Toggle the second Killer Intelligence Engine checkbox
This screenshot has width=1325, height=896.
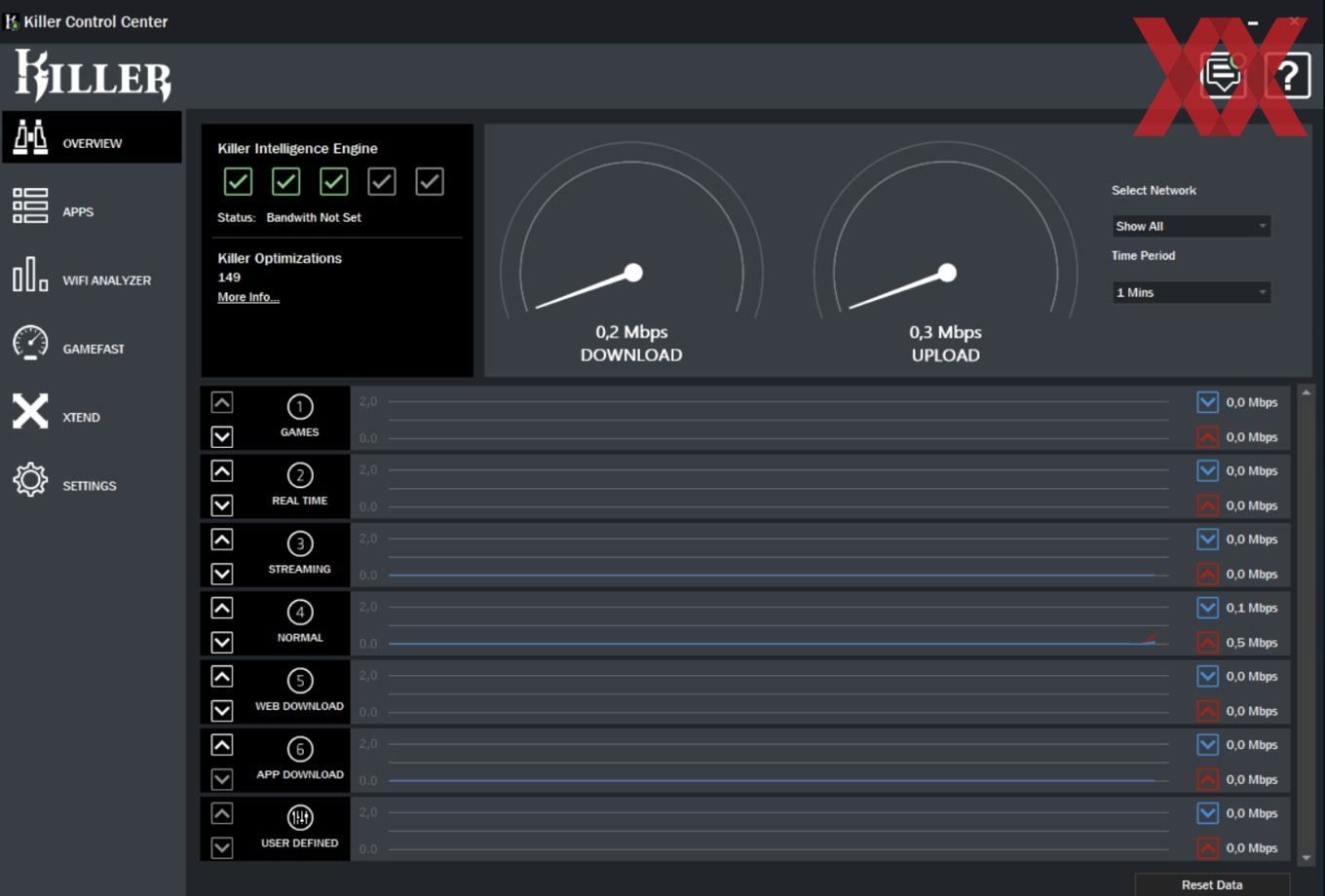[285, 181]
